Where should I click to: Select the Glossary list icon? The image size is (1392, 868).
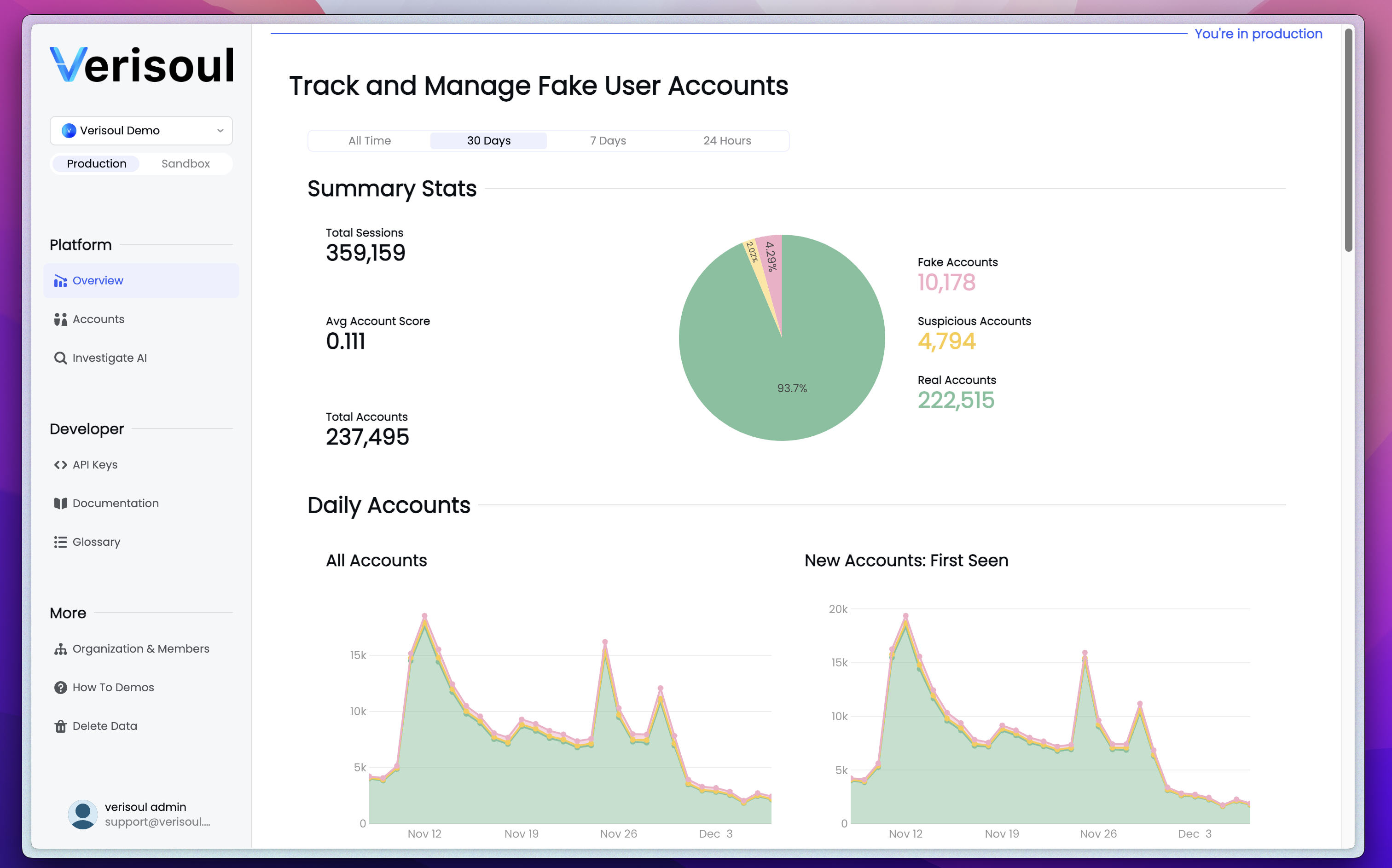(61, 541)
